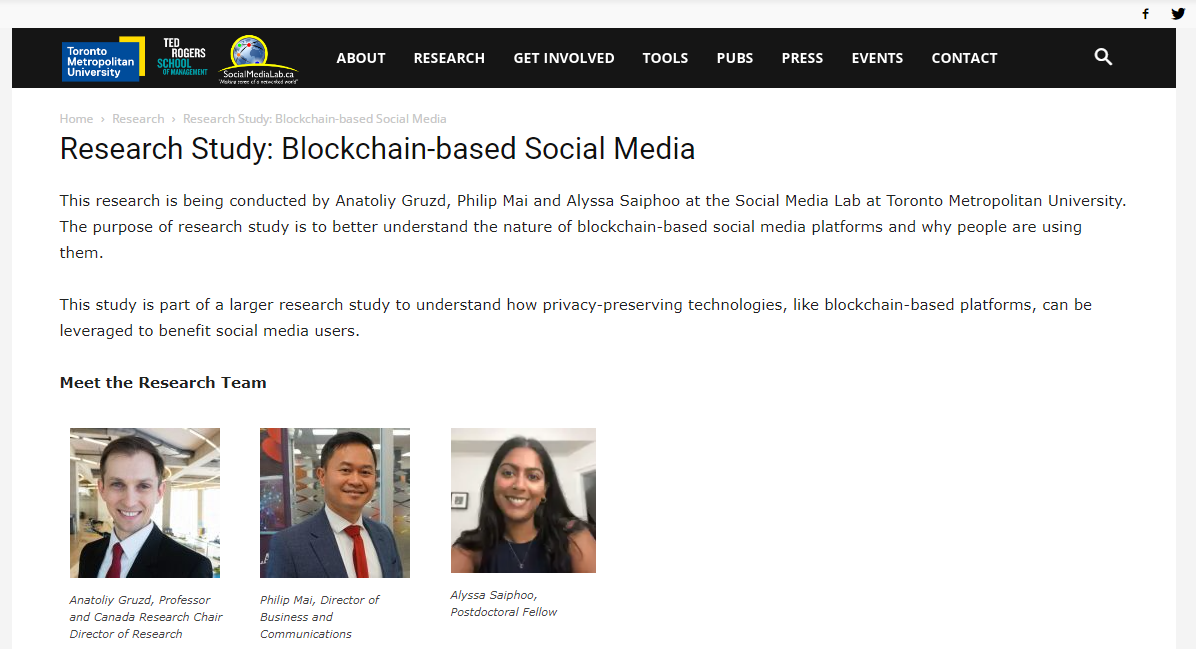
Task: Click Alyssa Saiphoo's photo
Action: [523, 500]
